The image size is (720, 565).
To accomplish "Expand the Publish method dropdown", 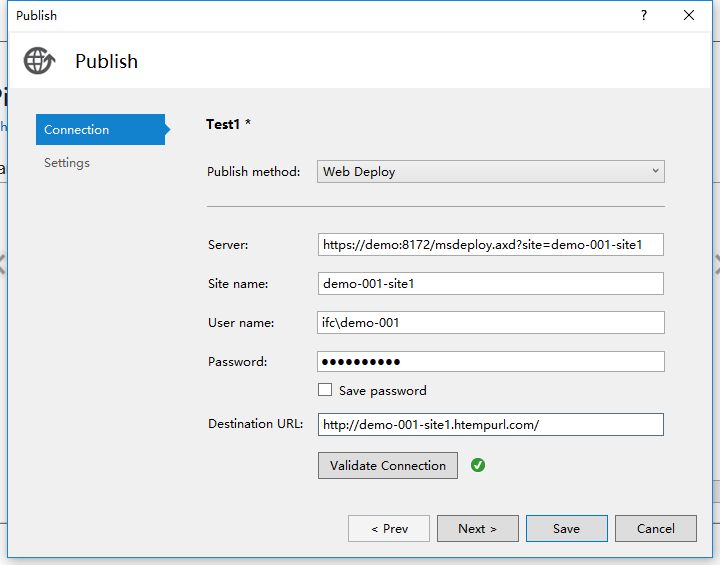I will coord(490,171).
